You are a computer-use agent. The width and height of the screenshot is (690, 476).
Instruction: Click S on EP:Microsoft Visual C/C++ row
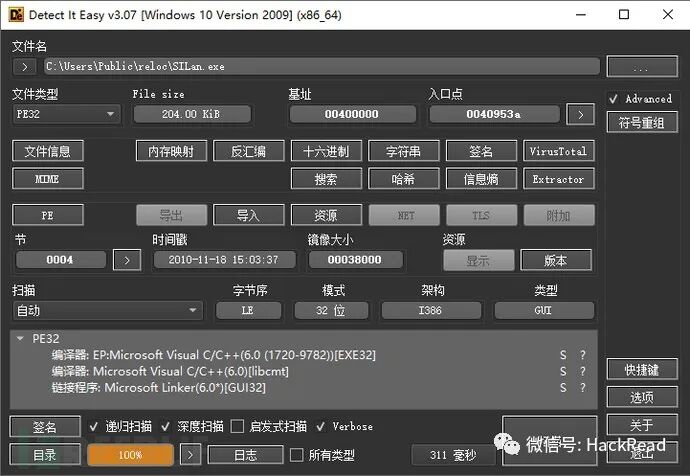point(563,355)
